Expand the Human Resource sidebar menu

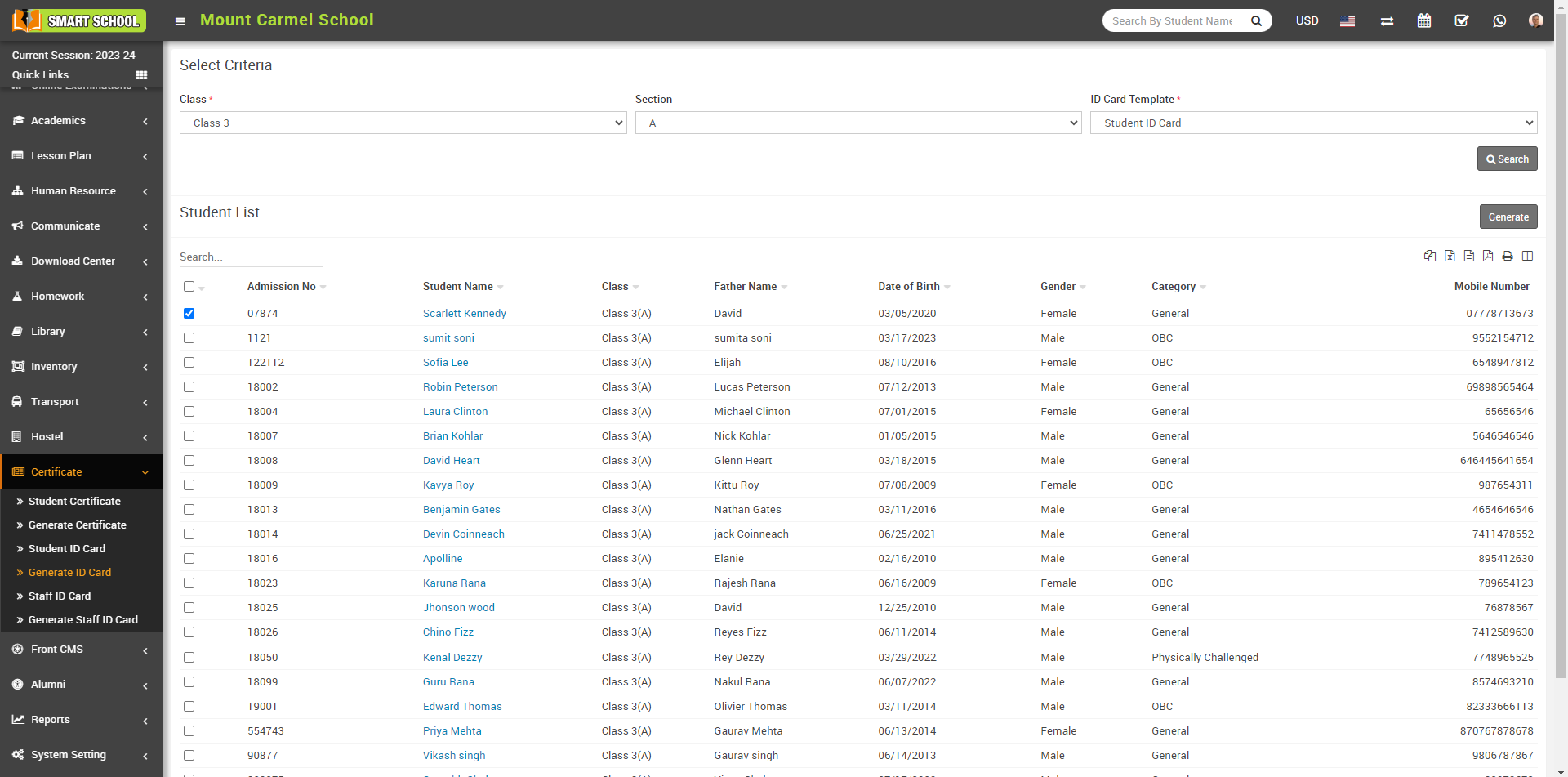pos(73,191)
